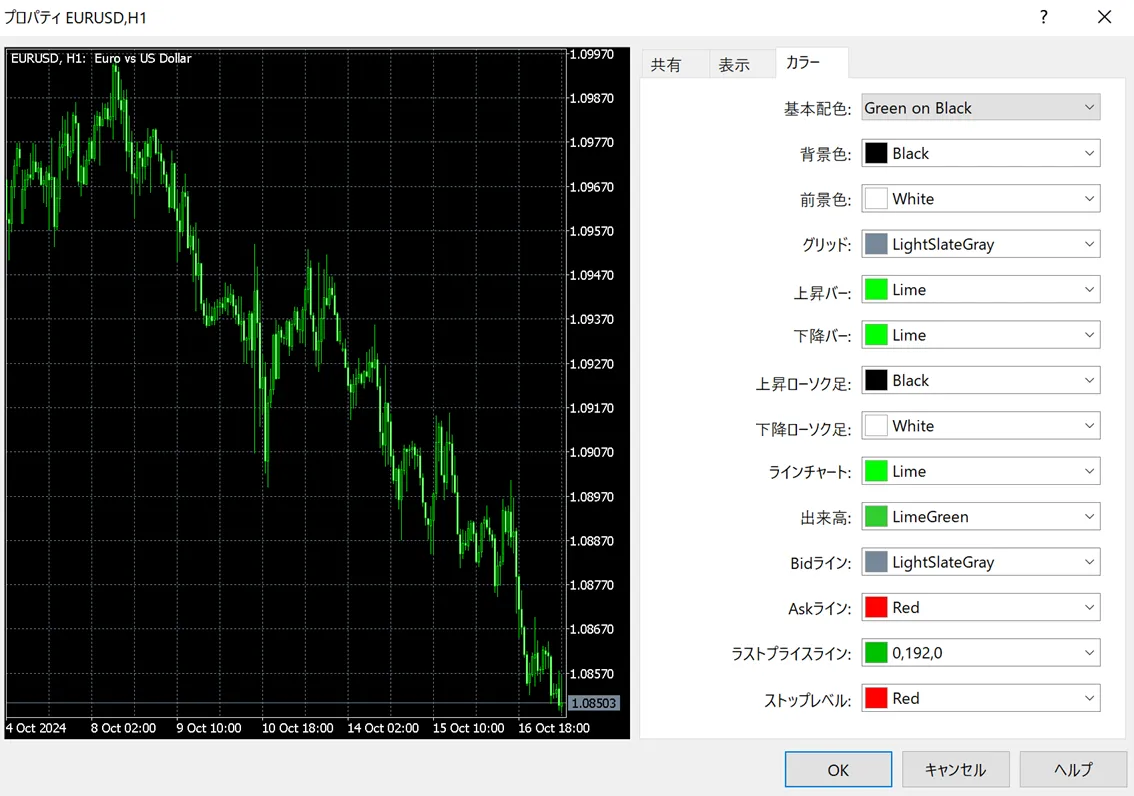1134x796 pixels.
Task: Open the ラインチャート Lime dropdown
Action: point(980,471)
